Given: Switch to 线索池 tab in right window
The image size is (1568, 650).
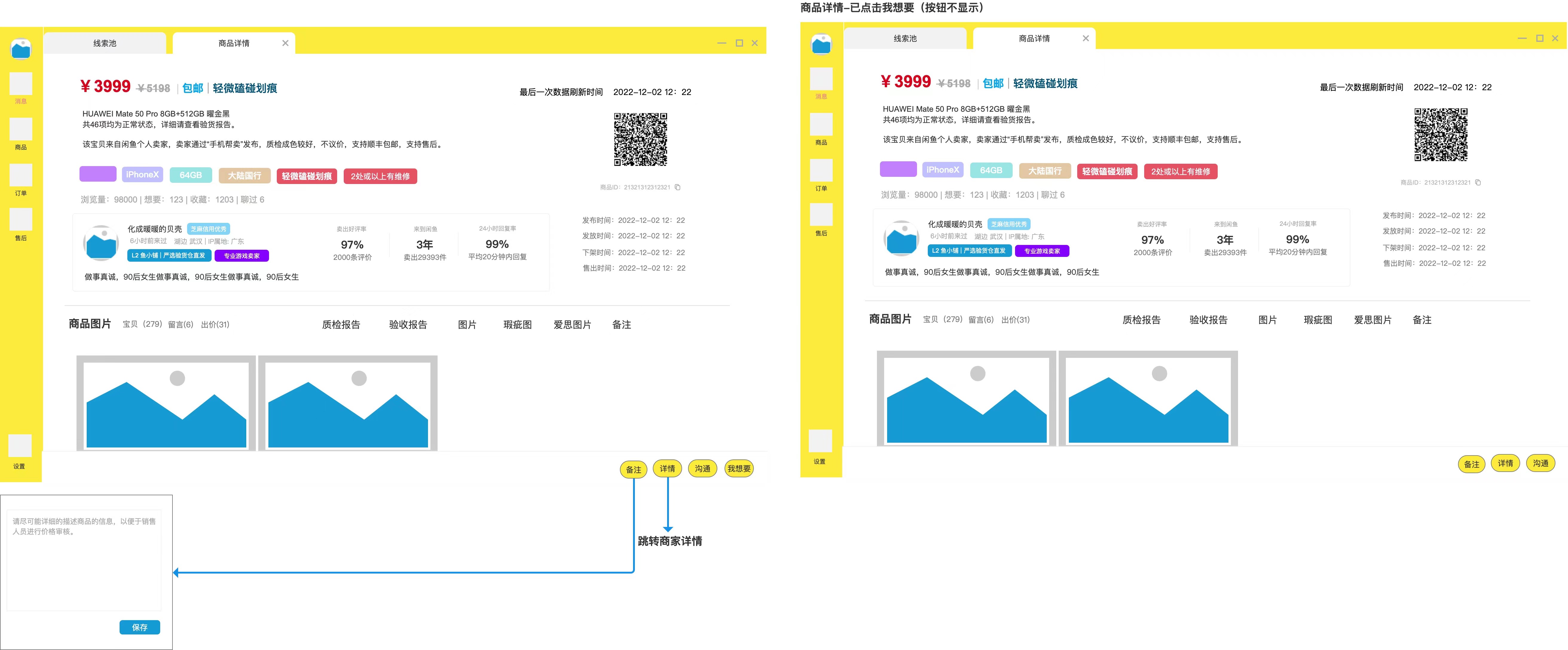Looking at the screenshot, I should pyautogui.click(x=905, y=38).
